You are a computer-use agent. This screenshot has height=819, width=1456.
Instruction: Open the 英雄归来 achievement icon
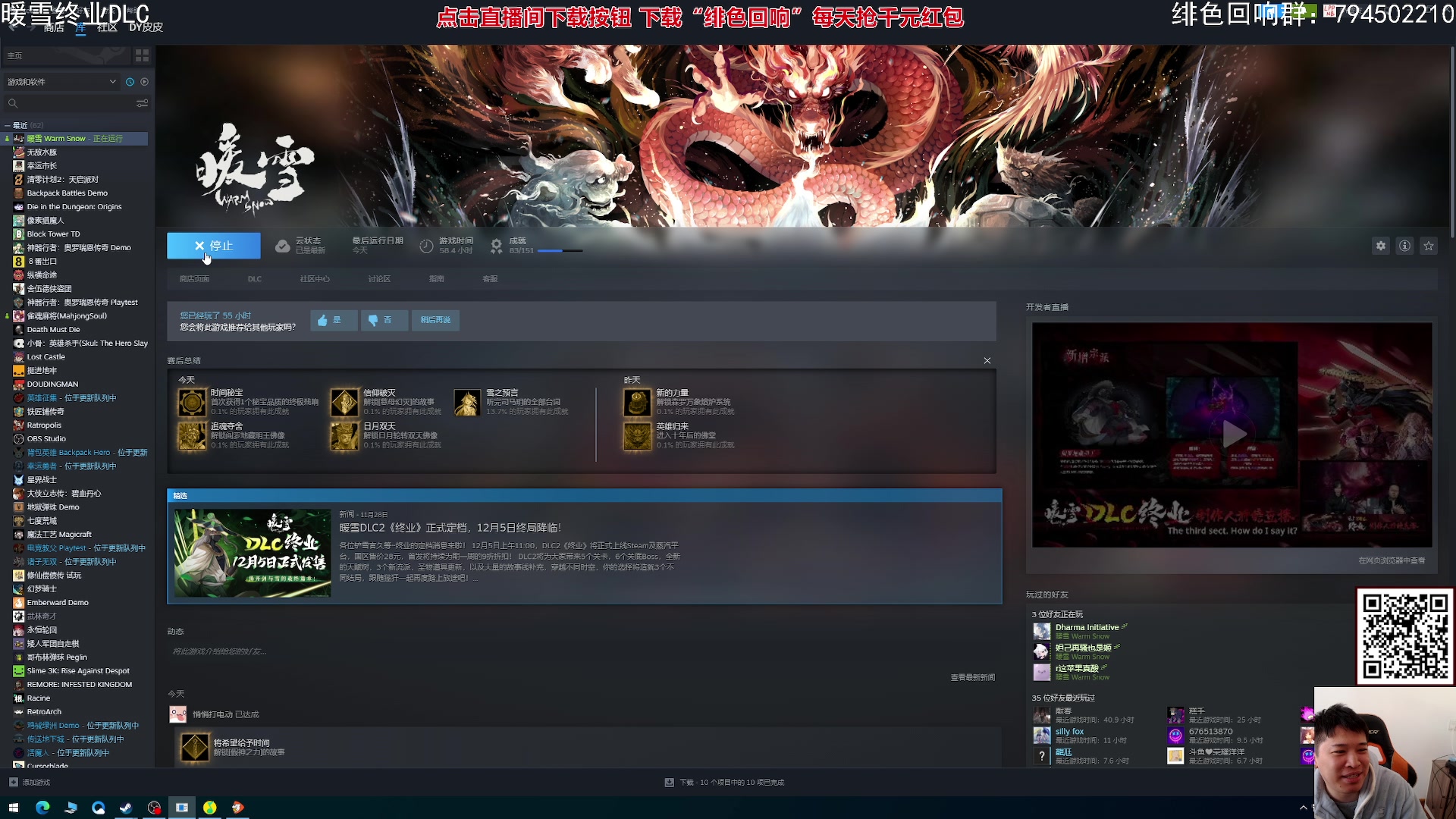(x=637, y=436)
